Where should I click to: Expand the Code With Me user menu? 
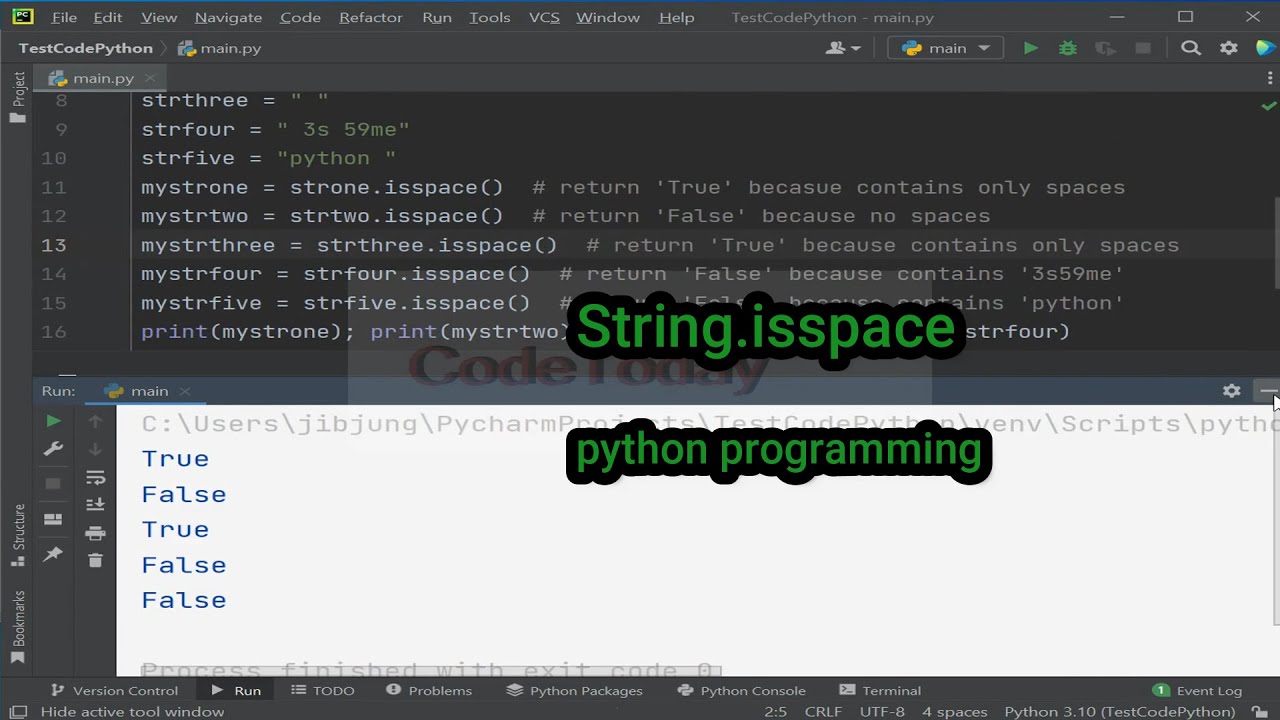coord(842,47)
